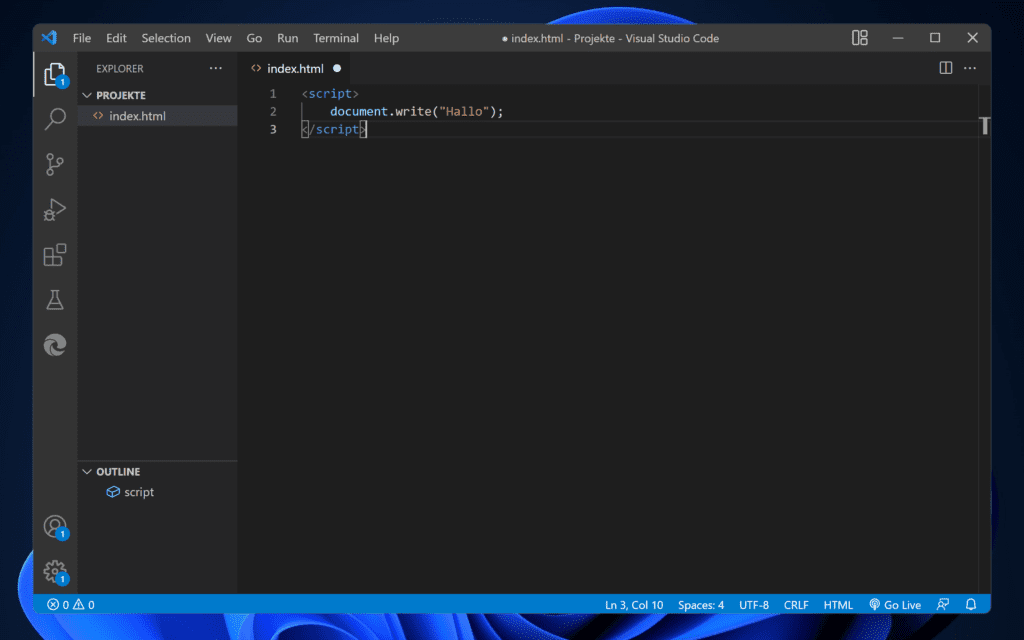Toggle the Explorer view icon
This screenshot has width=1024, height=640.
[55, 75]
